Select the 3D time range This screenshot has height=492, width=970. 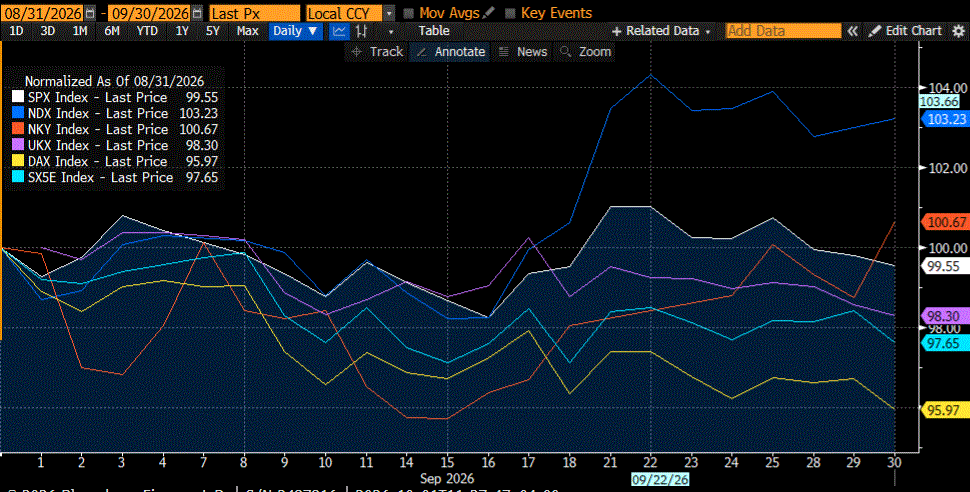48,31
